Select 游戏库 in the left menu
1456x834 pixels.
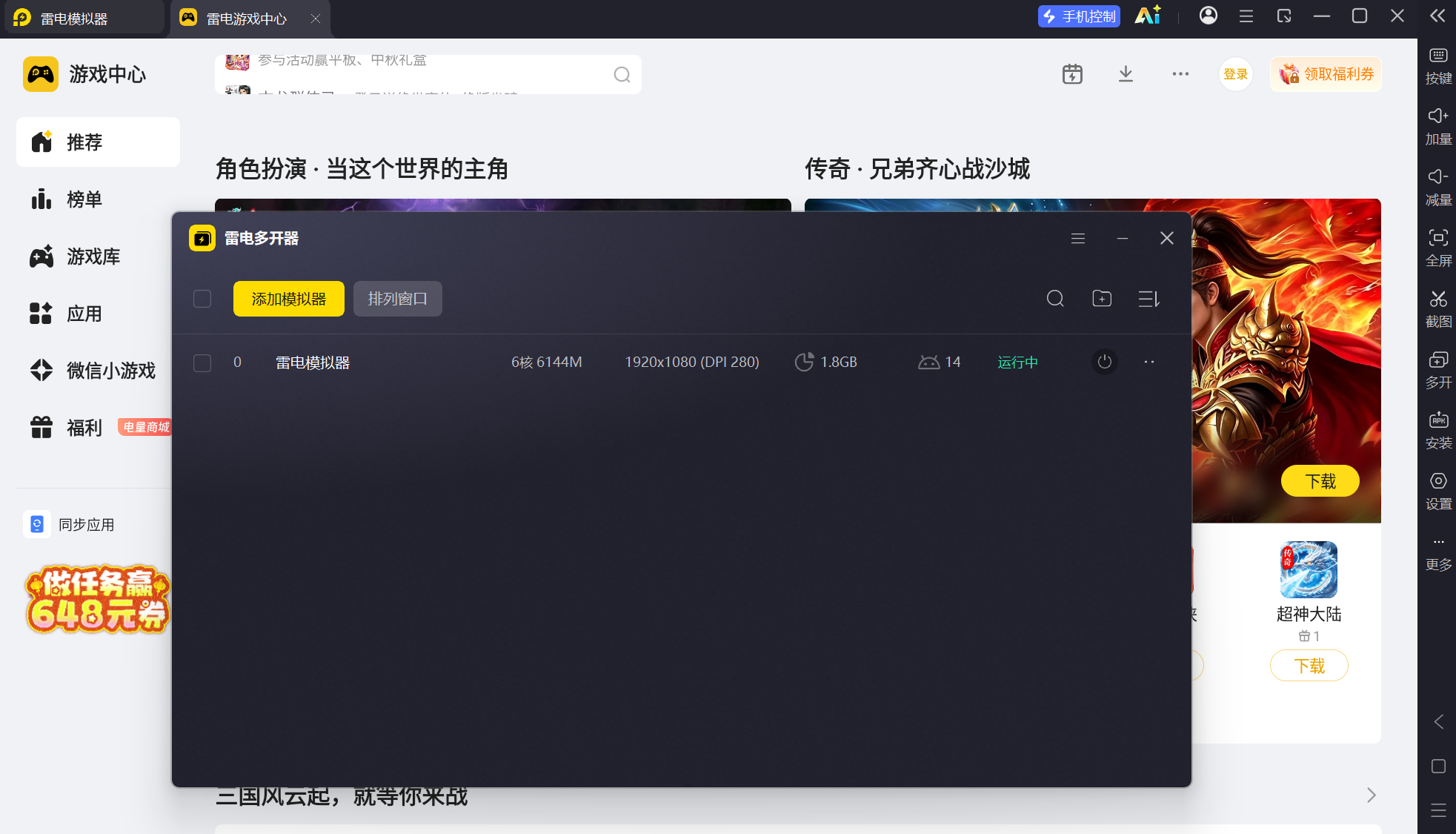pos(98,257)
